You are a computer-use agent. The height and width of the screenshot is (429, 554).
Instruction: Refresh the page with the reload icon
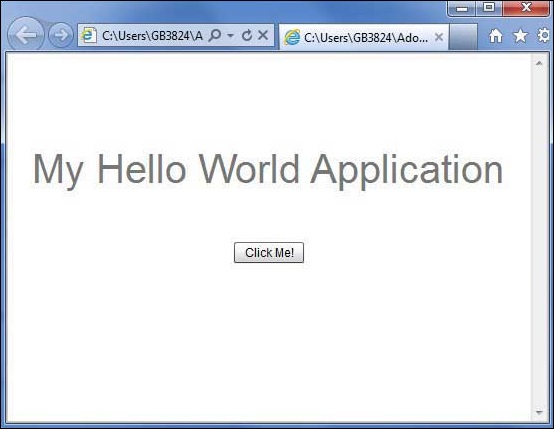tap(247, 35)
